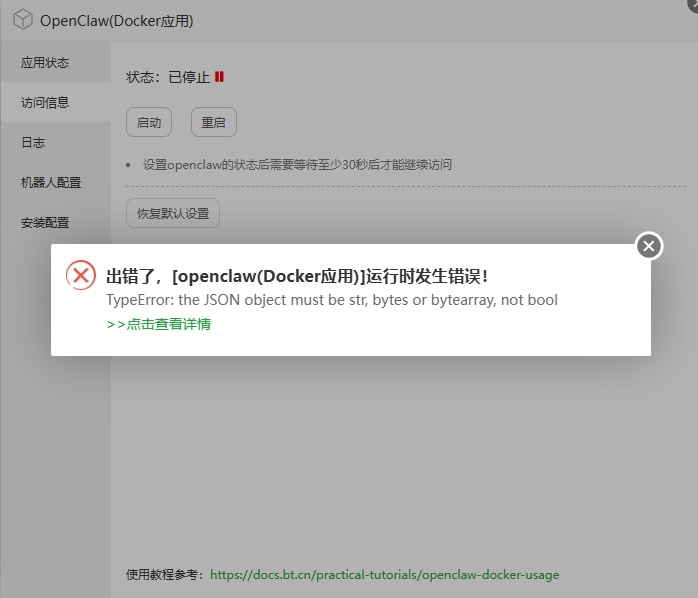Click the OpenClaw cube icon in the title
The width and height of the screenshot is (698, 598).
[23, 20]
